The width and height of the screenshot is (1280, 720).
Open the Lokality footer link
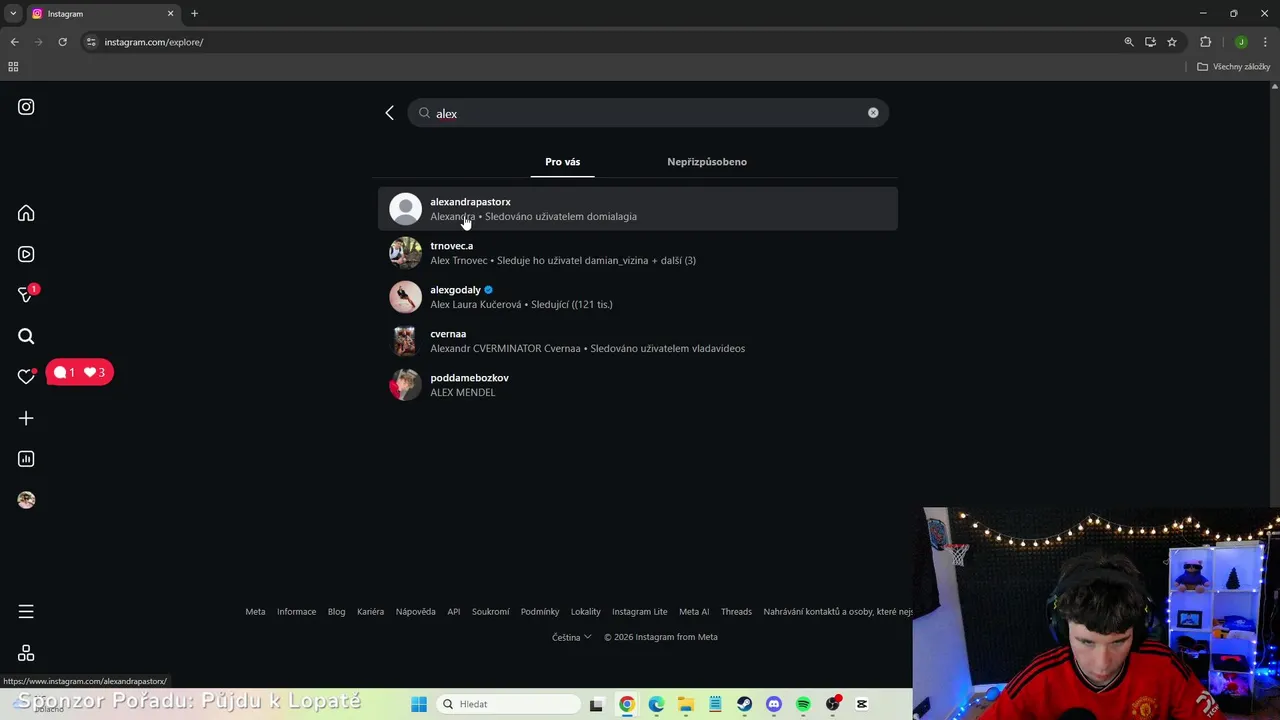pyautogui.click(x=585, y=612)
